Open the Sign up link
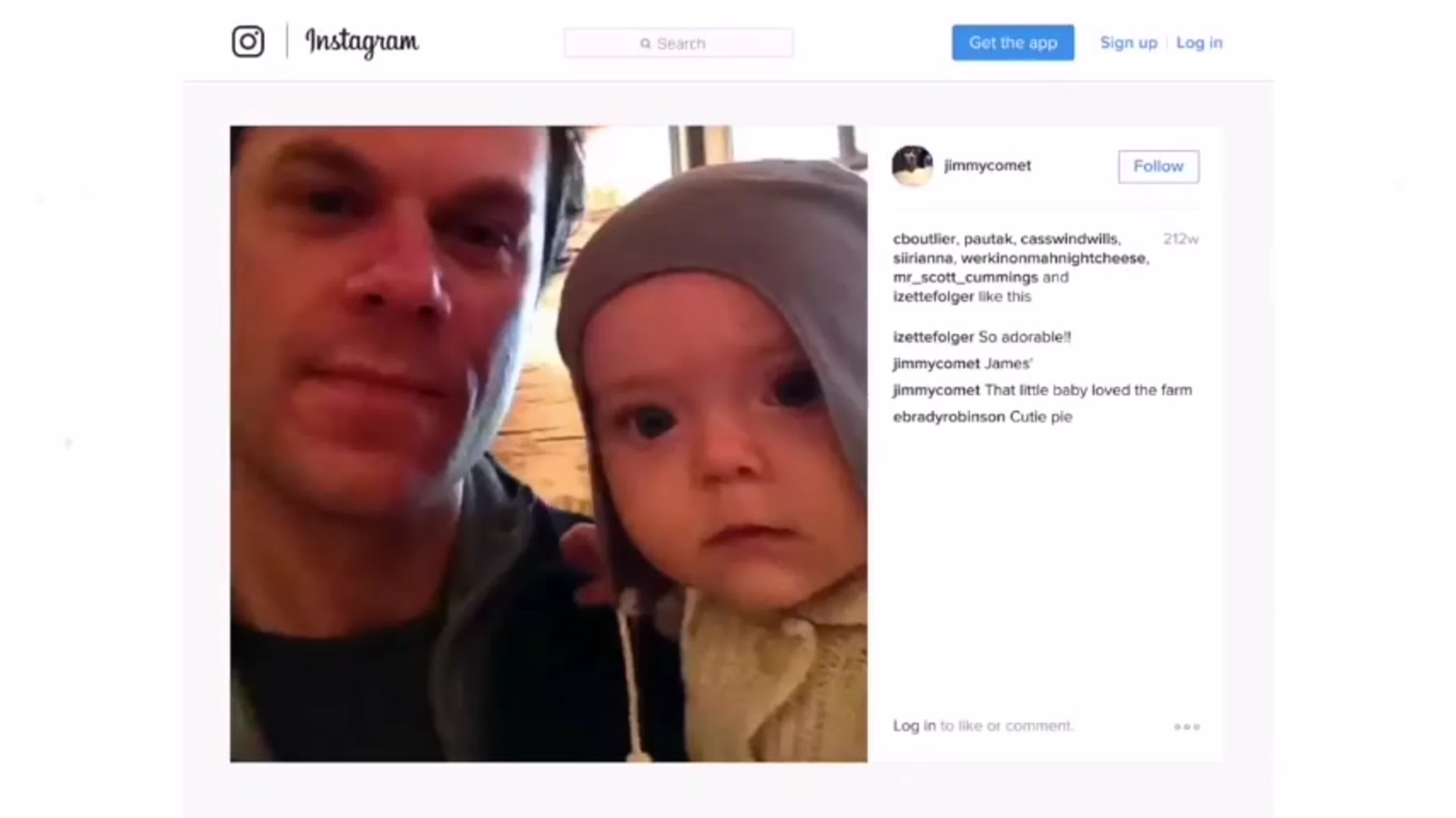This screenshot has height=818, width=1456. [1128, 42]
